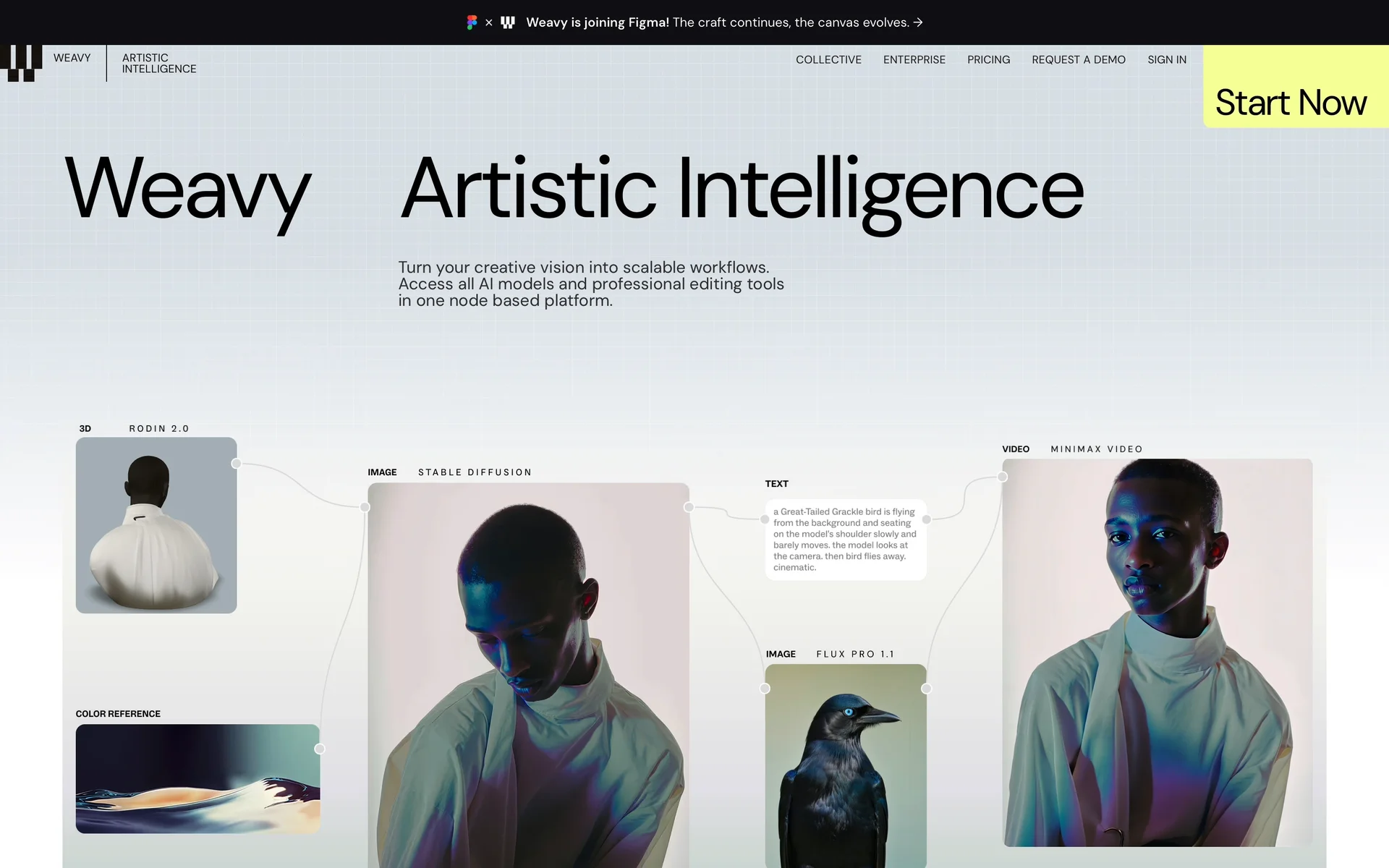Viewport: 1389px width, 868px height.
Task: Go to the Pricing page
Action: pyautogui.click(x=988, y=59)
